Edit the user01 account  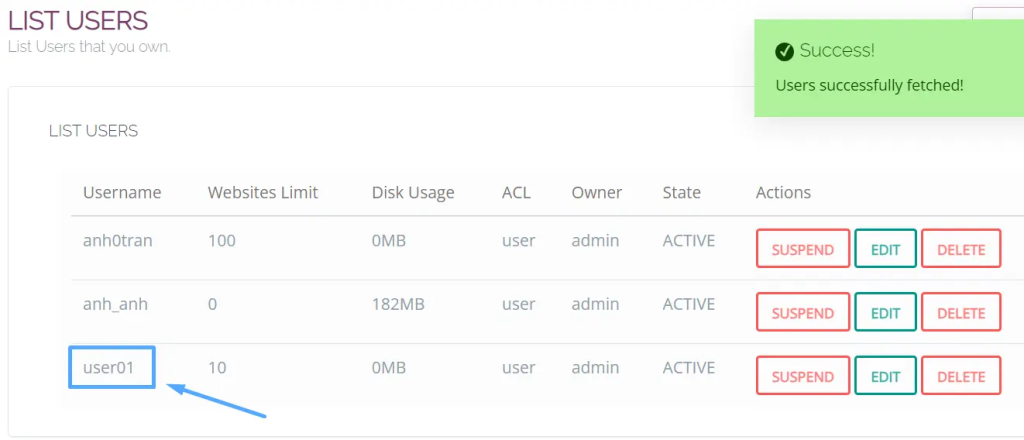[x=885, y=377]
